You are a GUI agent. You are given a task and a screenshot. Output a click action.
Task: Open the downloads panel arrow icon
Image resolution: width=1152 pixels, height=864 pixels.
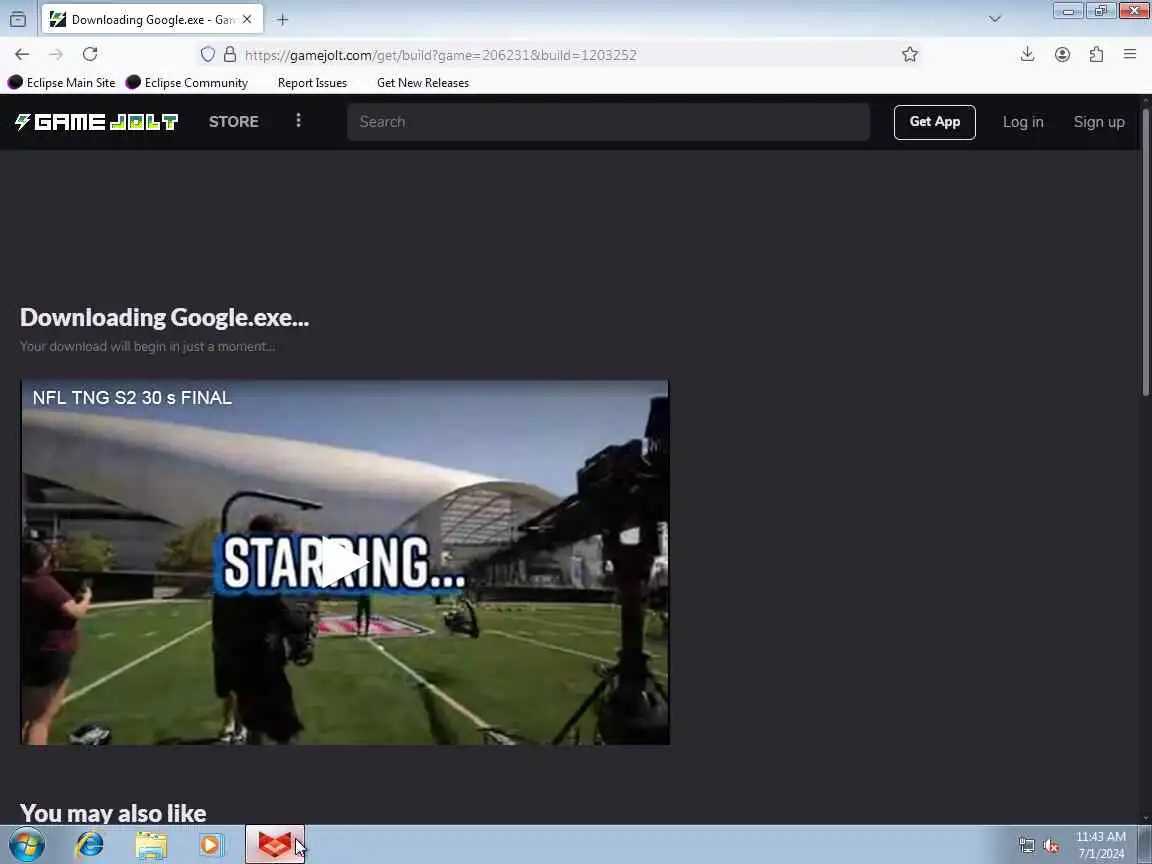click(1027, 54)
